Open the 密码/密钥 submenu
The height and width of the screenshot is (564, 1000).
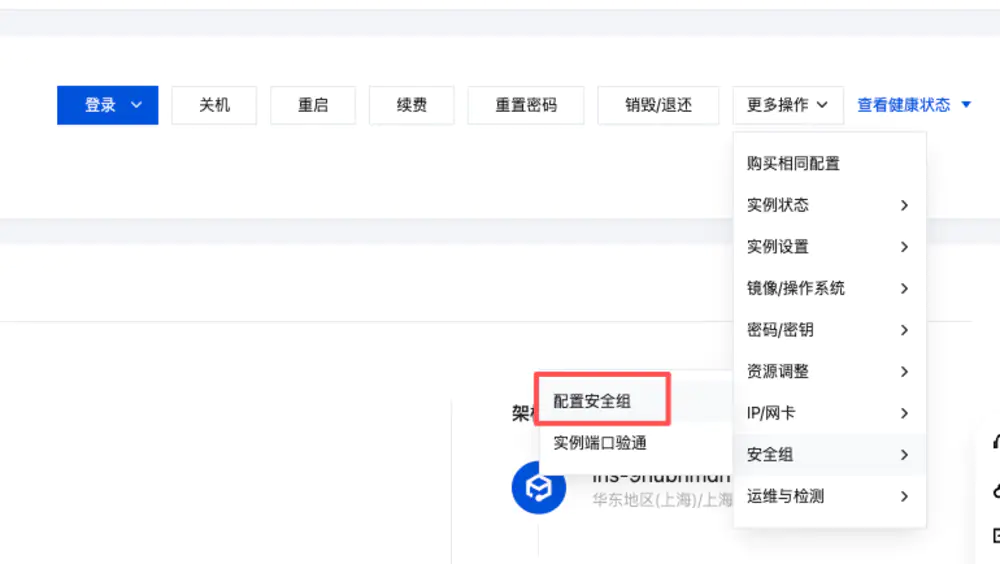tap(829, 330)
